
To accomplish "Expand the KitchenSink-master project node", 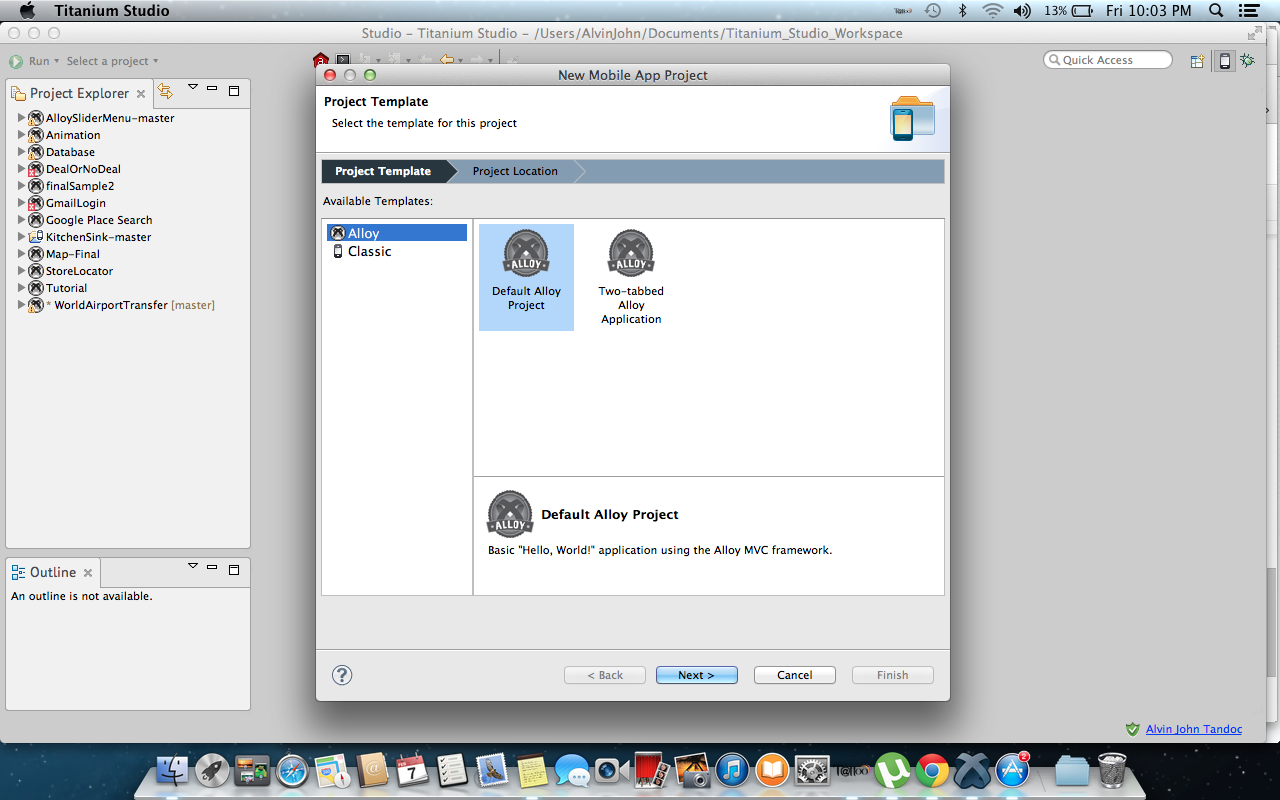I will pos(21,237).
